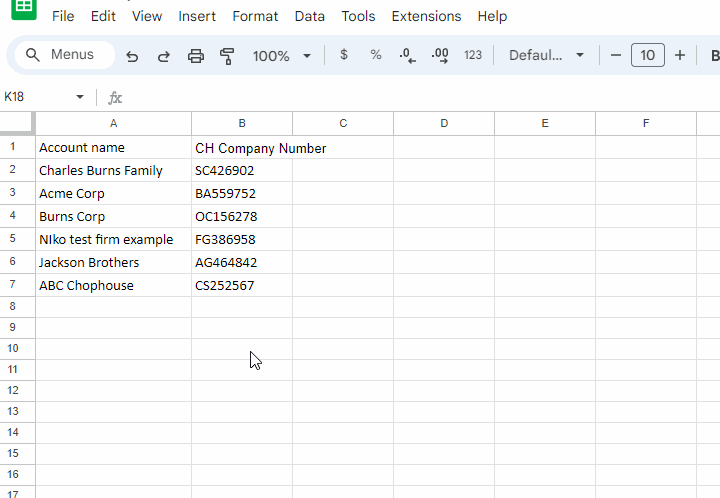Open the 100% zoom dropdown
720x498 pixels.
coord(282,56)
